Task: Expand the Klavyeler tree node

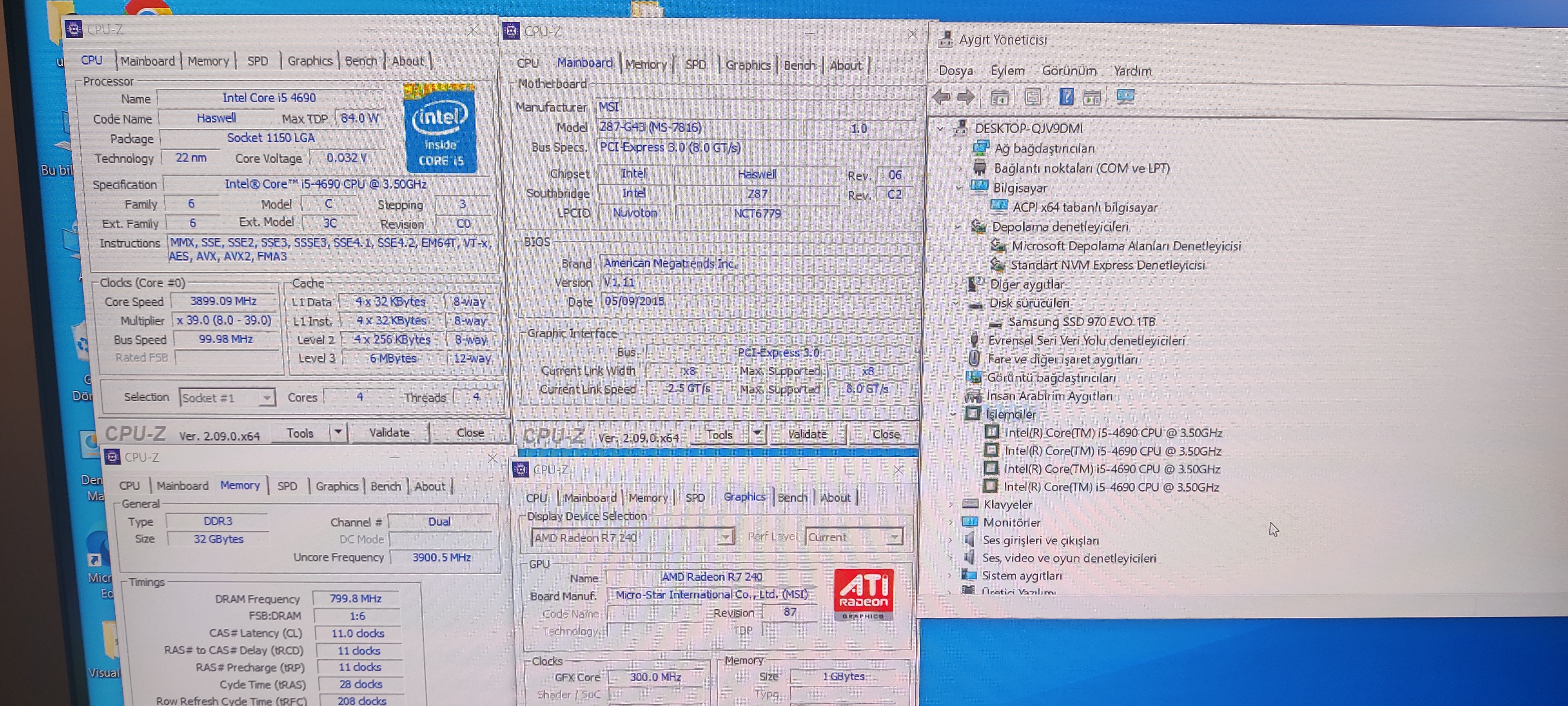Action: 951,504
